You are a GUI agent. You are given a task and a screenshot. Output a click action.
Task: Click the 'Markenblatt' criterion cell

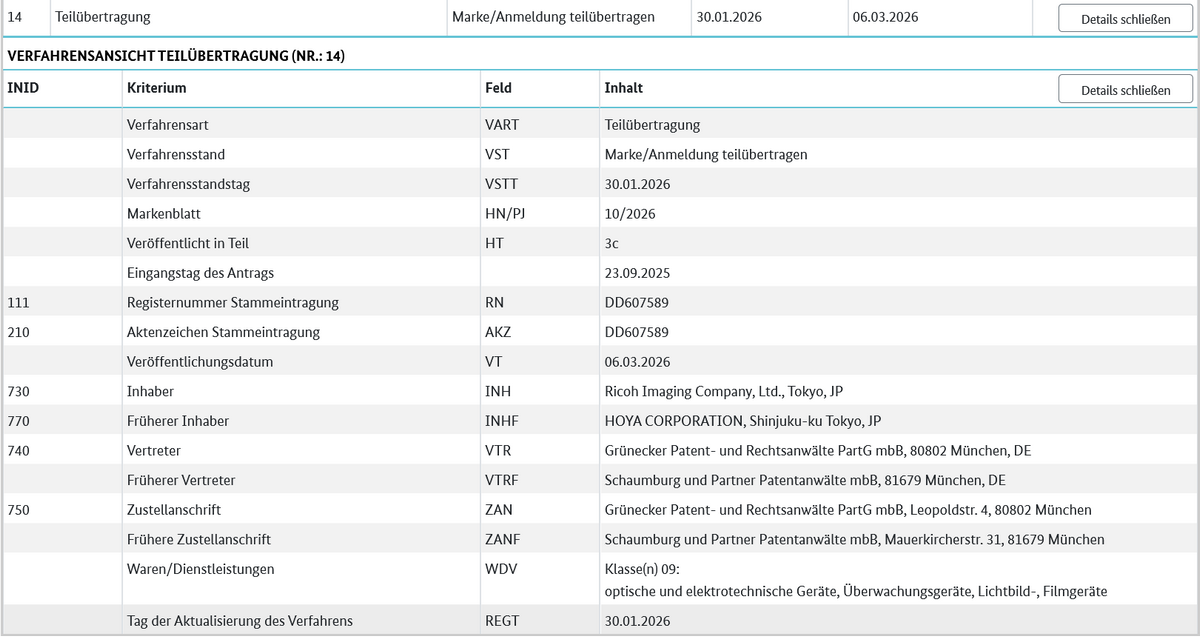click(163, 214)
